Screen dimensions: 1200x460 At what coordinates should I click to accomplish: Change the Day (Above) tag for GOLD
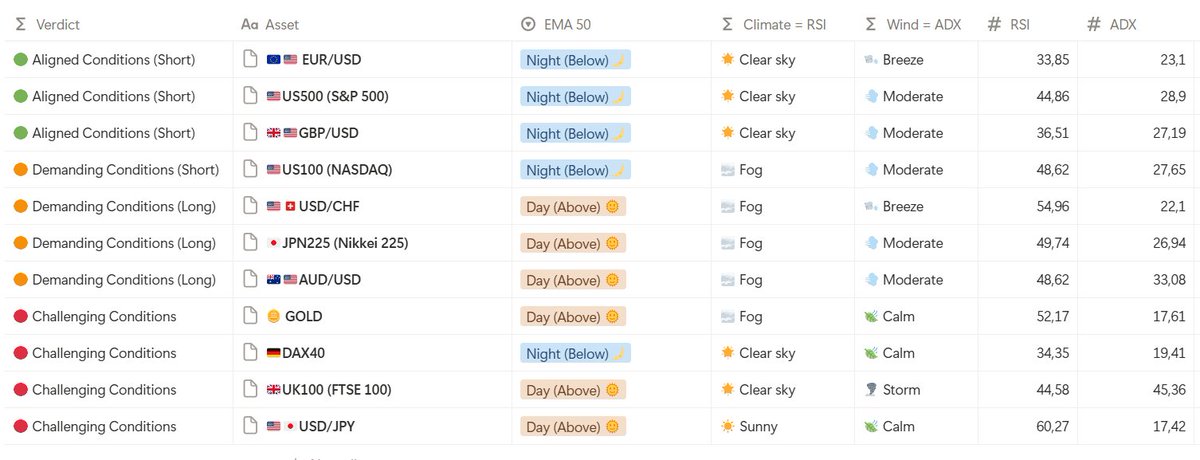[573, 316]
